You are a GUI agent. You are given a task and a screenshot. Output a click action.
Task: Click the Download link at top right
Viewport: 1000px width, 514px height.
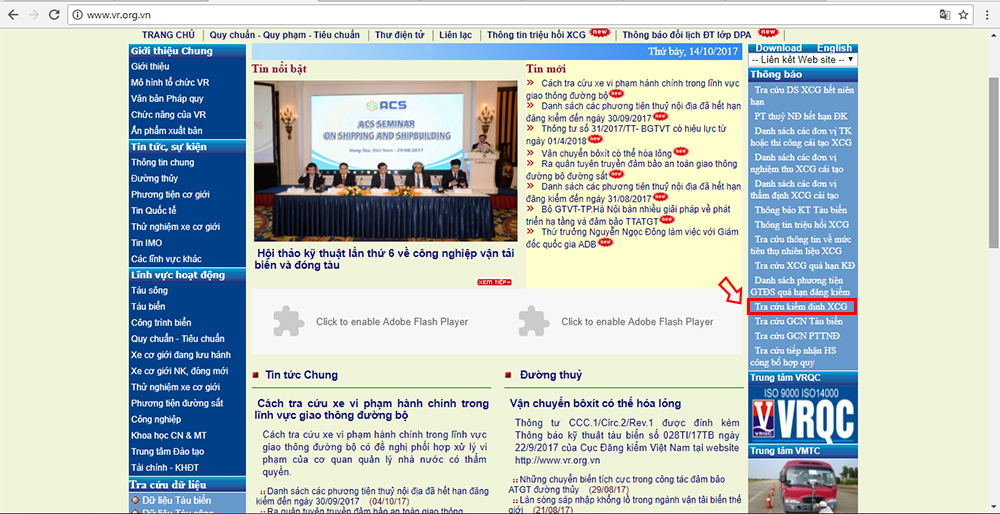tap(778, 48)
